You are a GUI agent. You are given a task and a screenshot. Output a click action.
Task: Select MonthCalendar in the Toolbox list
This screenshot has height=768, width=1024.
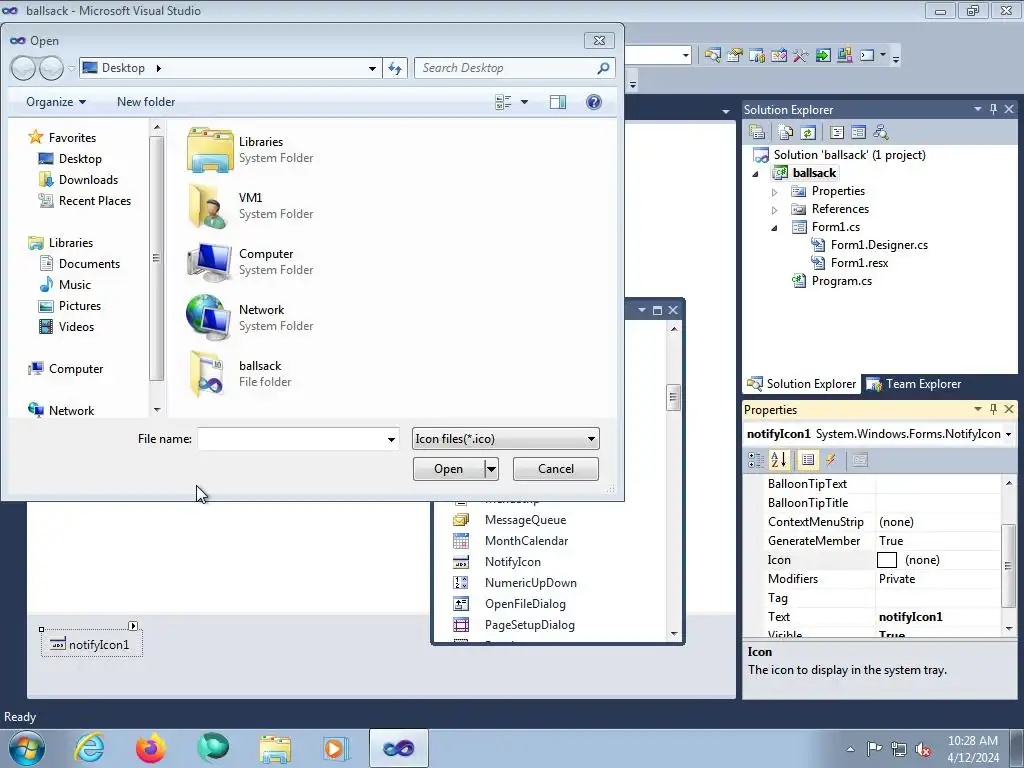coord(511,541)
